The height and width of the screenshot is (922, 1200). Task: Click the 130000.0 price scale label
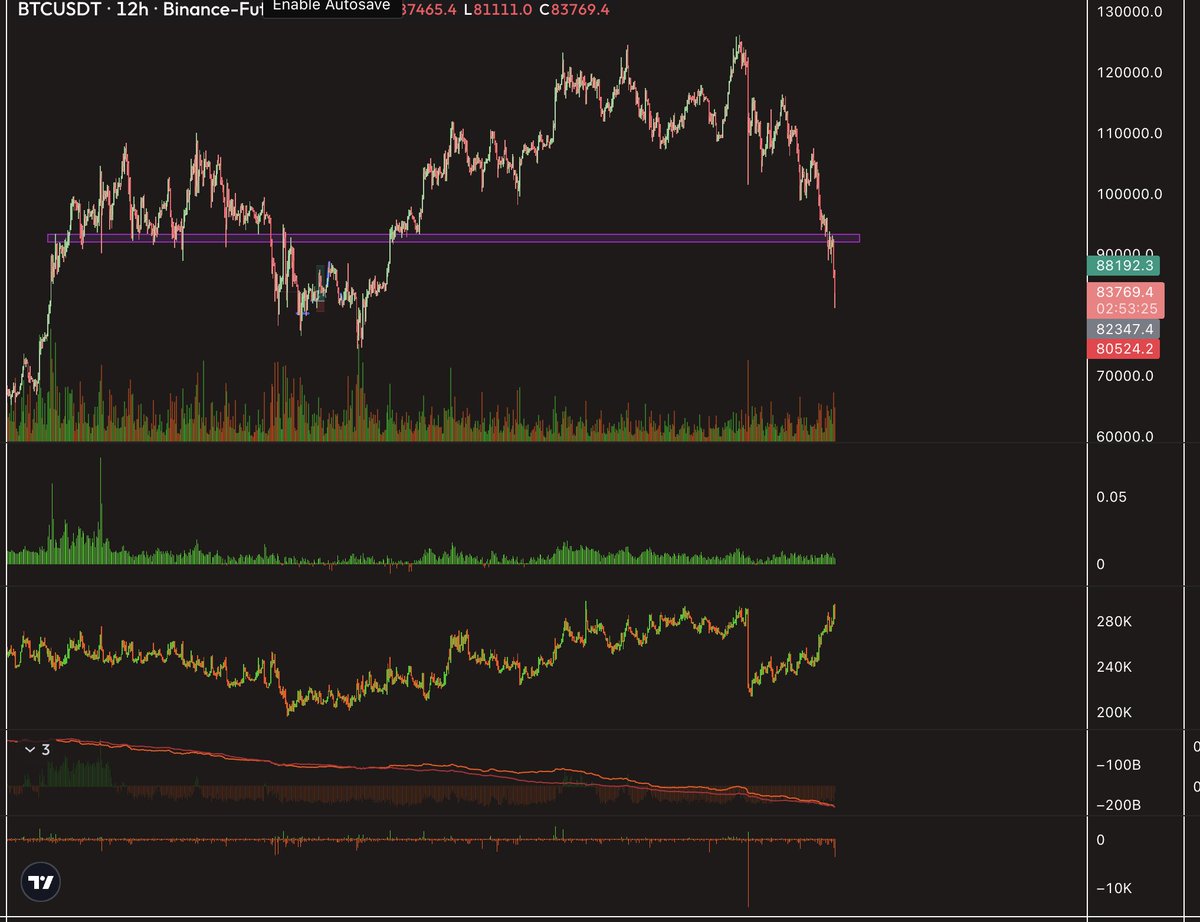(x=1129, y=12)
